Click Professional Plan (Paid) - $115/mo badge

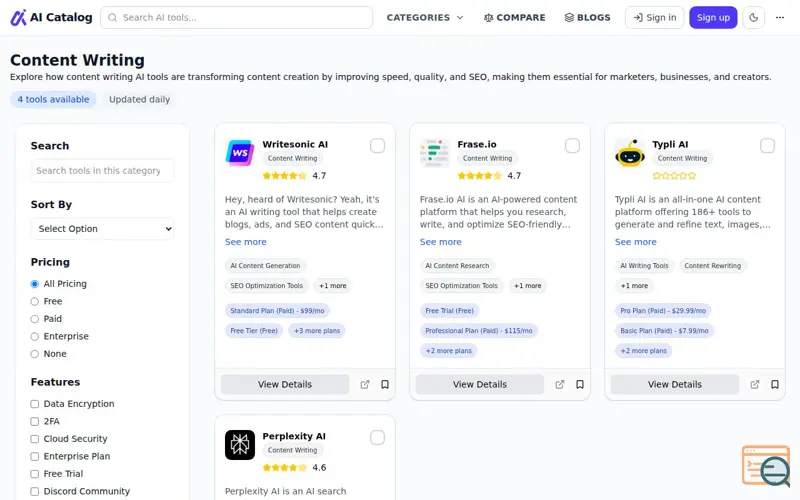tap(479, 331)
